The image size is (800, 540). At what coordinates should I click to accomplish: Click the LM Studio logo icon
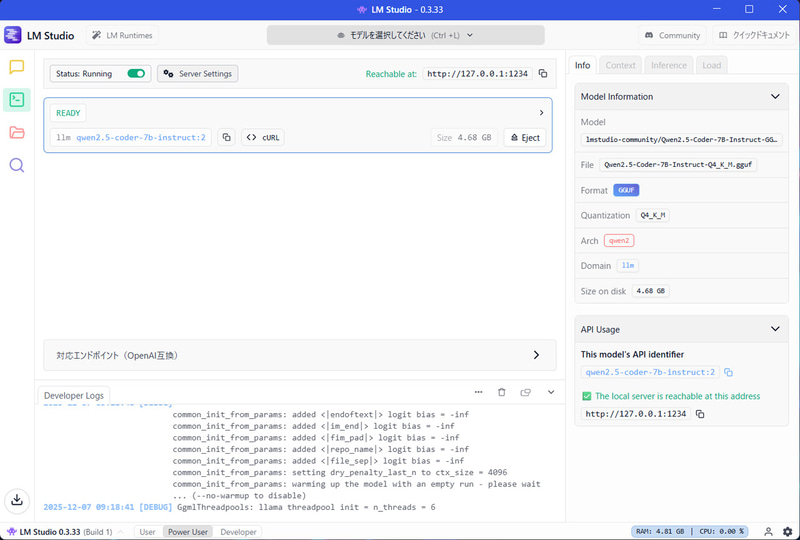coord(12,35)
